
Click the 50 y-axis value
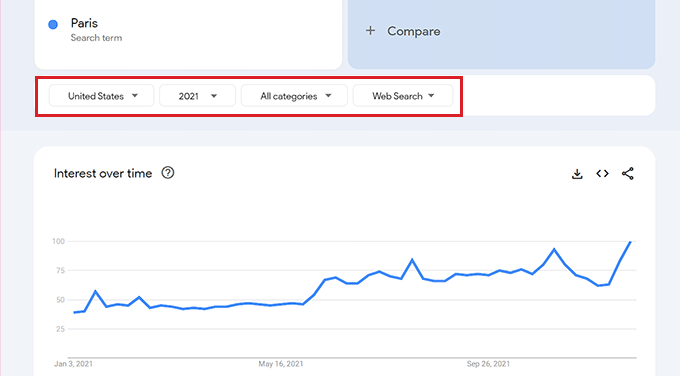click(60, 300)
